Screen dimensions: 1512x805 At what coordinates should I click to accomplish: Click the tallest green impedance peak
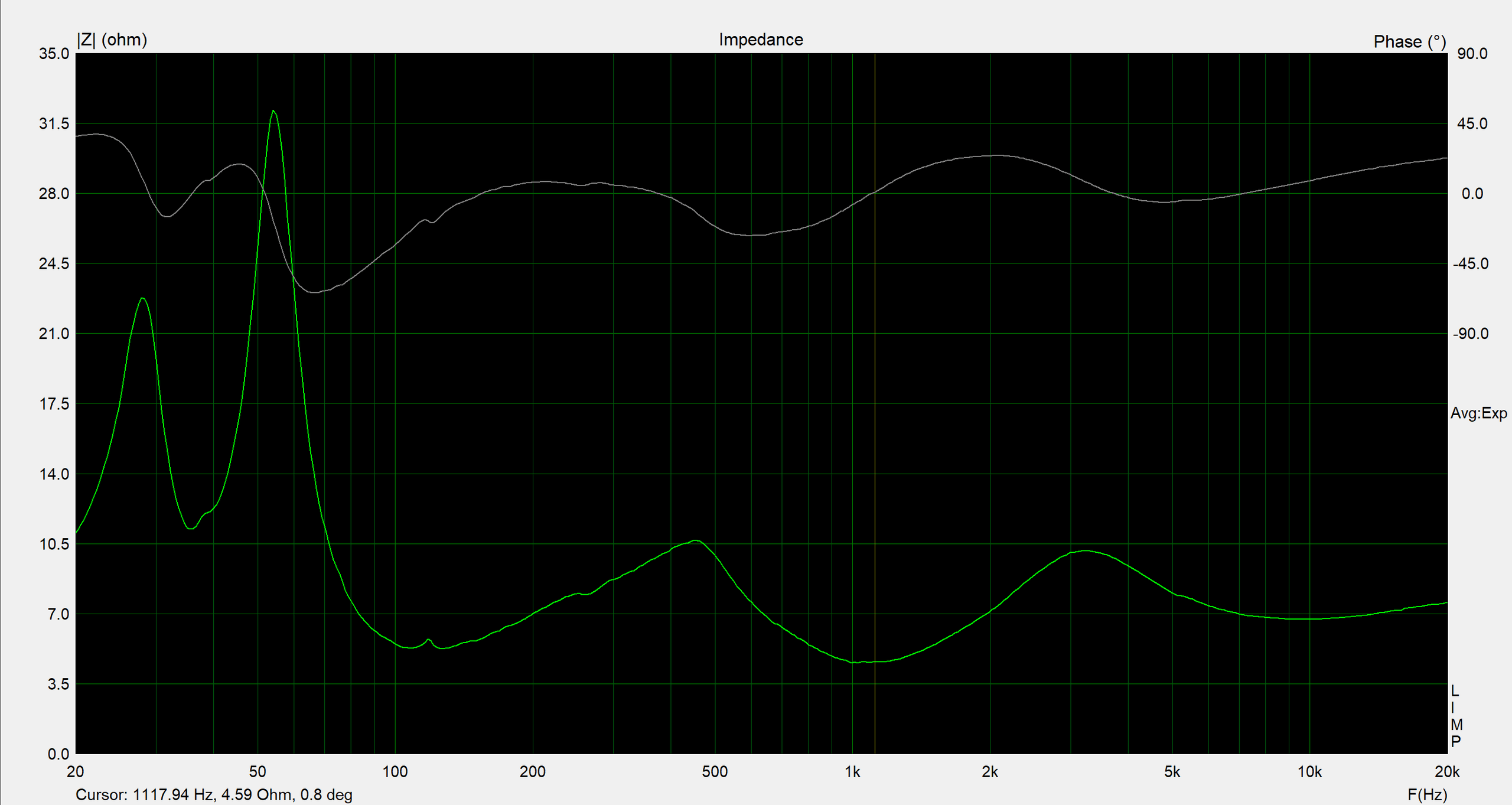pos(273,112)
